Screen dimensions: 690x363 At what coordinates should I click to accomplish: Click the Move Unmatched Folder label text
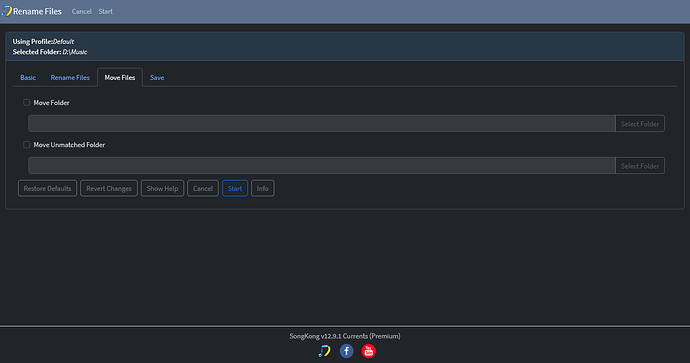click(x=69, y=145)
